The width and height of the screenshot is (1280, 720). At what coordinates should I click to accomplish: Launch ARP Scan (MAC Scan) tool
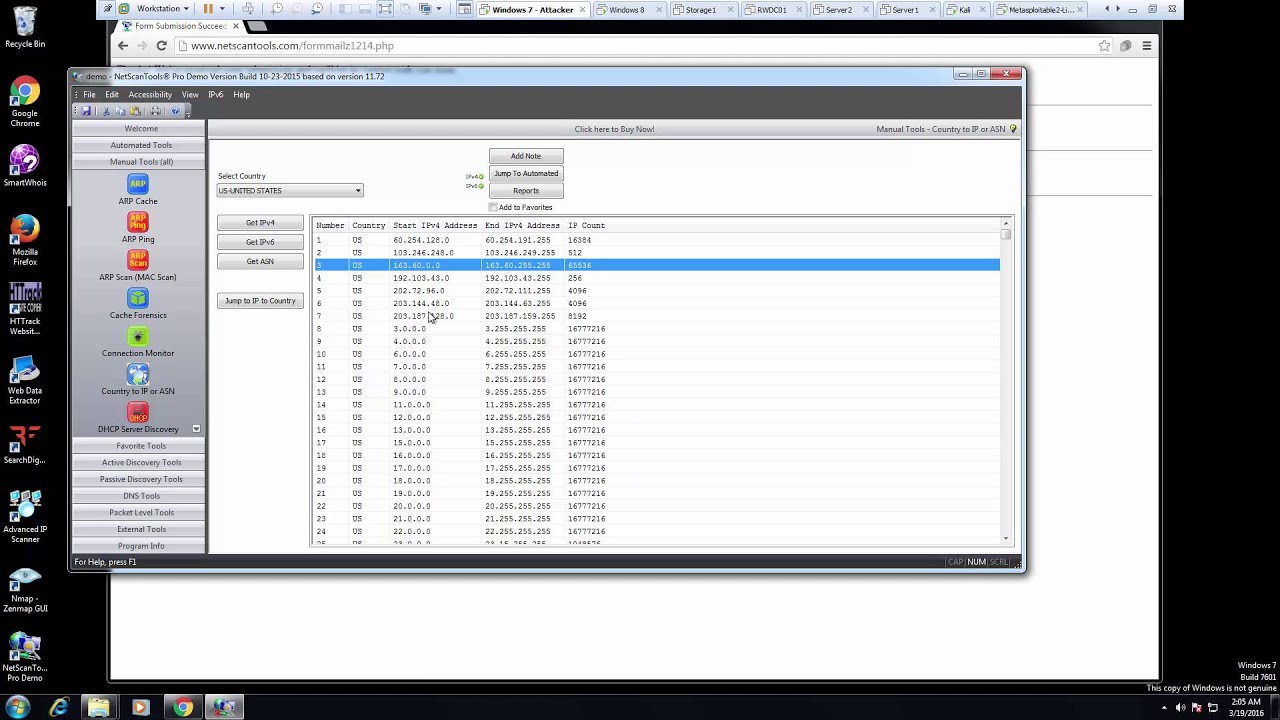pos(138,260)
